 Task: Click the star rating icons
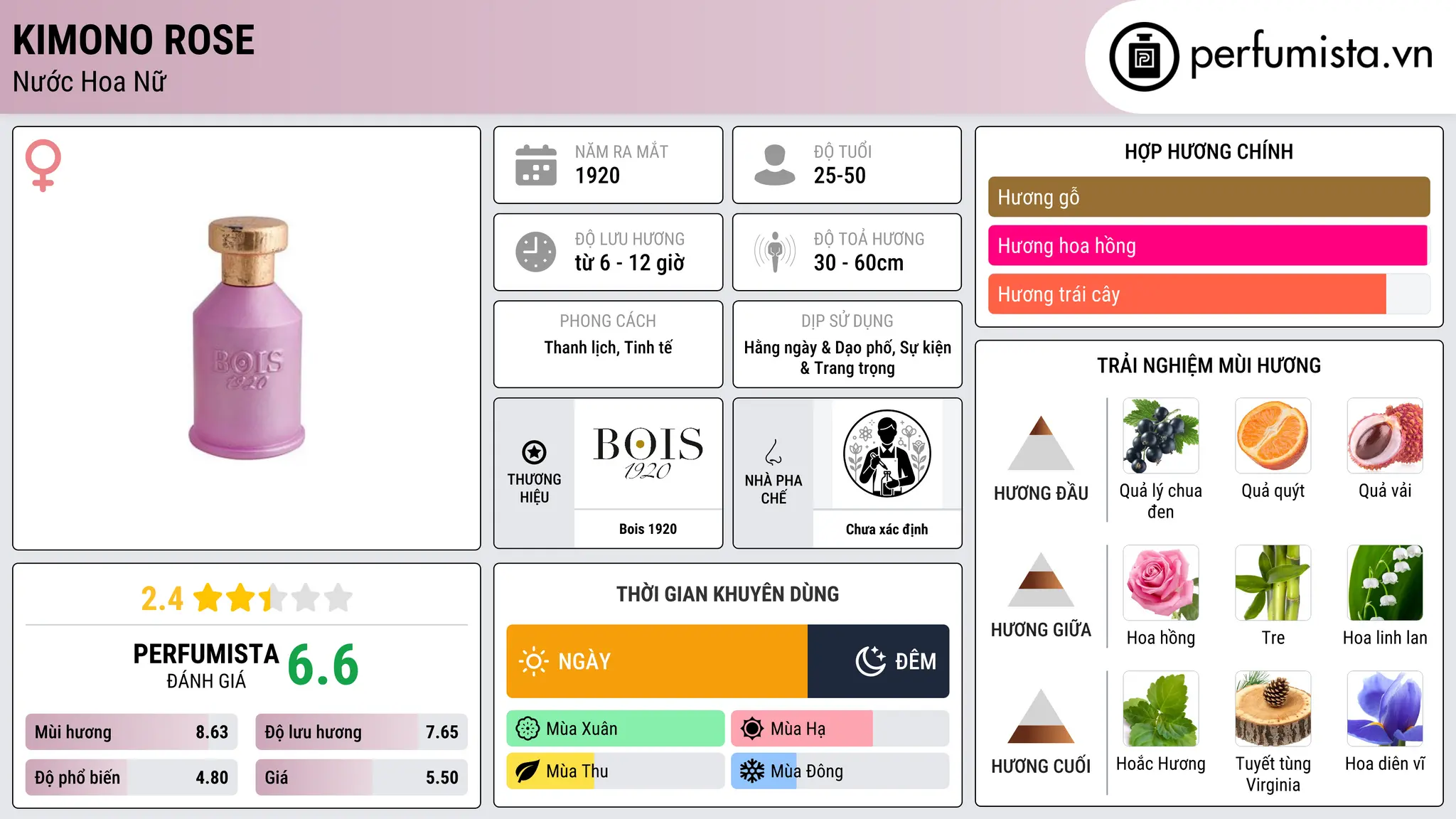click(272, 598)
